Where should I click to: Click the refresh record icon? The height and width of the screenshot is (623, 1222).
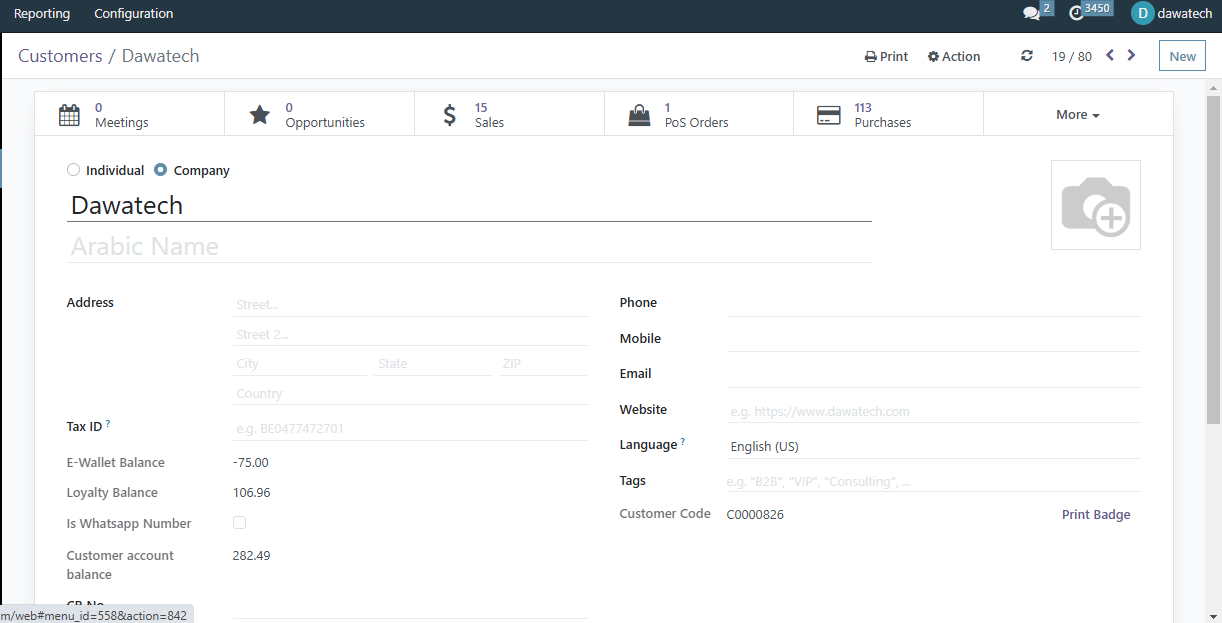pos(1027,56)
